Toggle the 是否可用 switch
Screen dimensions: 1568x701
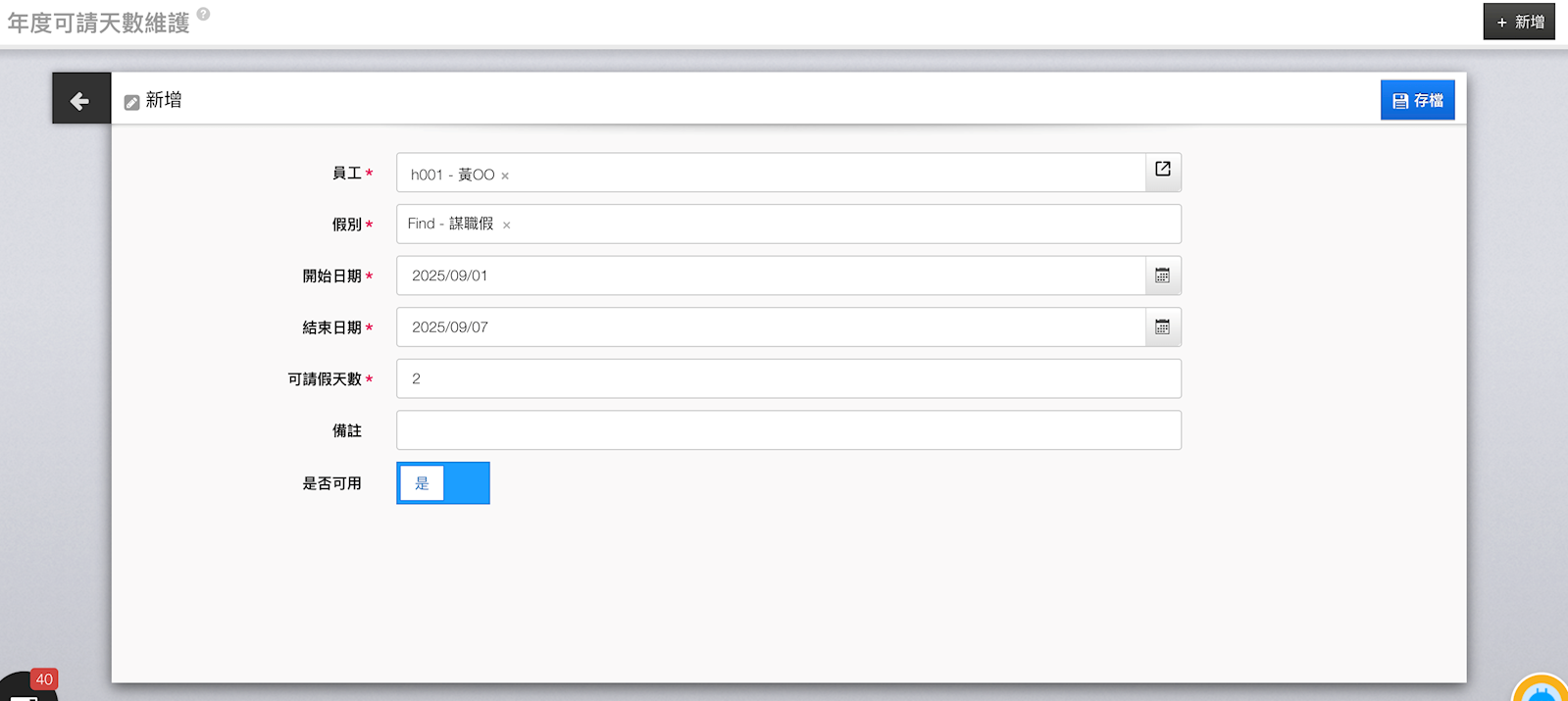[x=443, y=483]
